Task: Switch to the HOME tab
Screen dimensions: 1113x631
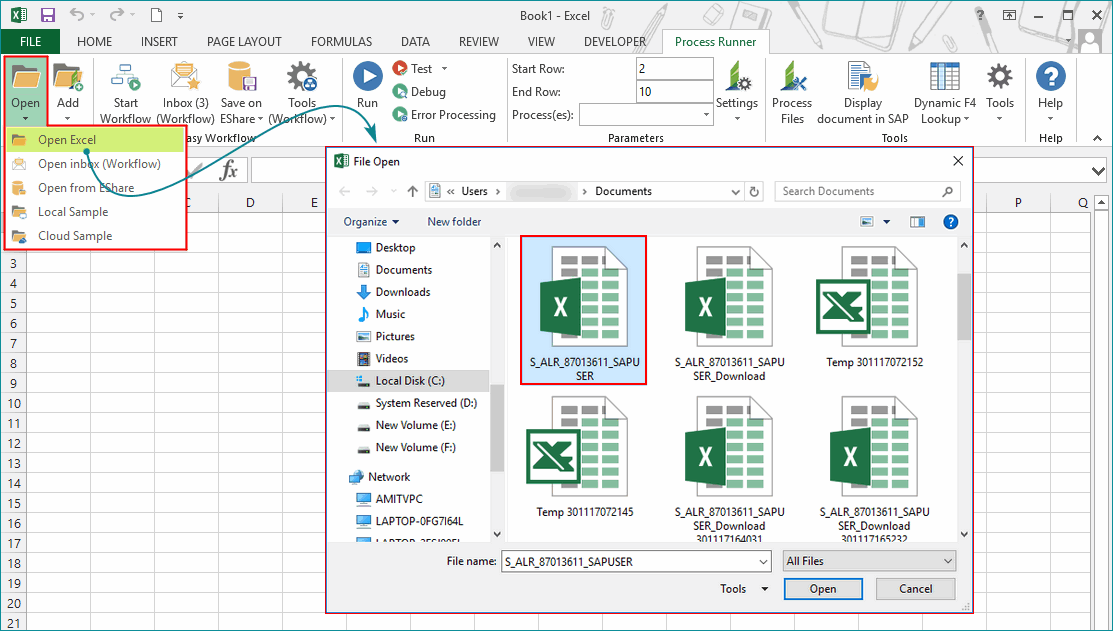Action: (x=94, y=42)
